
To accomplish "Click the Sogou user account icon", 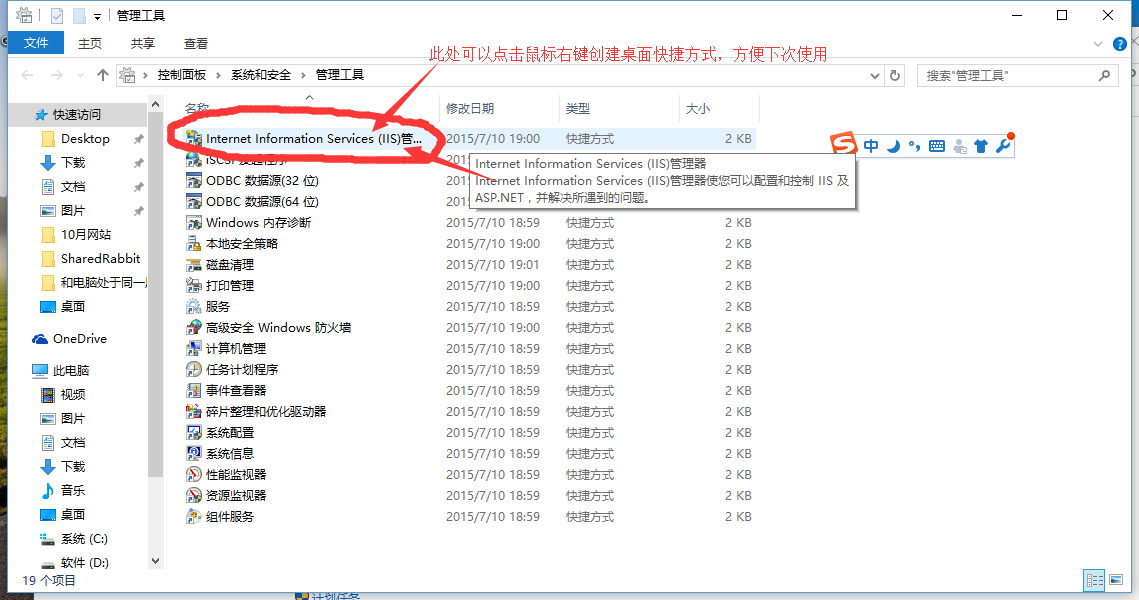I will (x=960, y=146).
